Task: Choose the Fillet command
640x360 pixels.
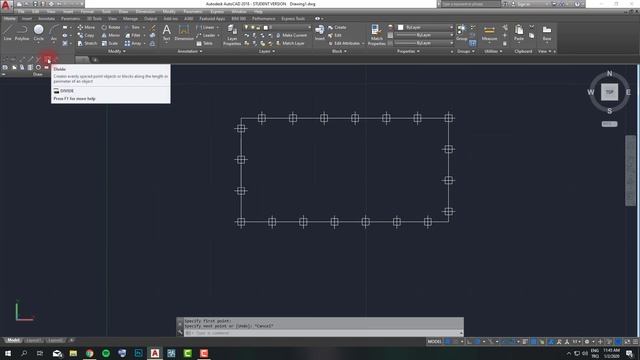Action: [x=133, y=36]
